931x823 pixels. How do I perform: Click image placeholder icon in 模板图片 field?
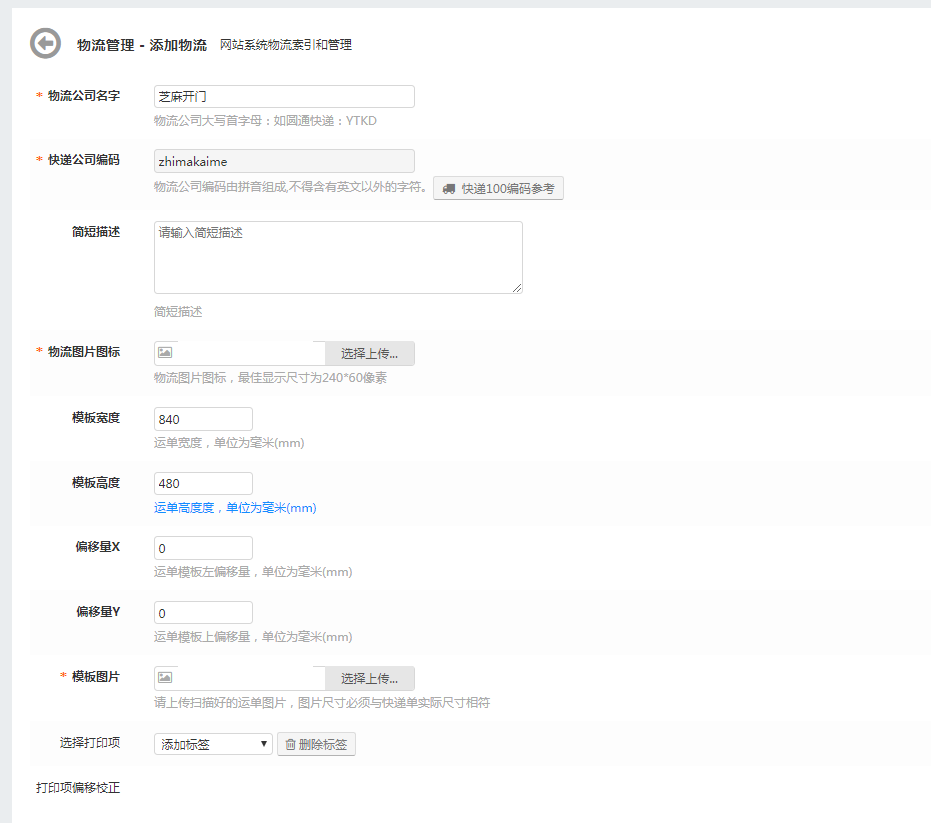click(165, 678)
